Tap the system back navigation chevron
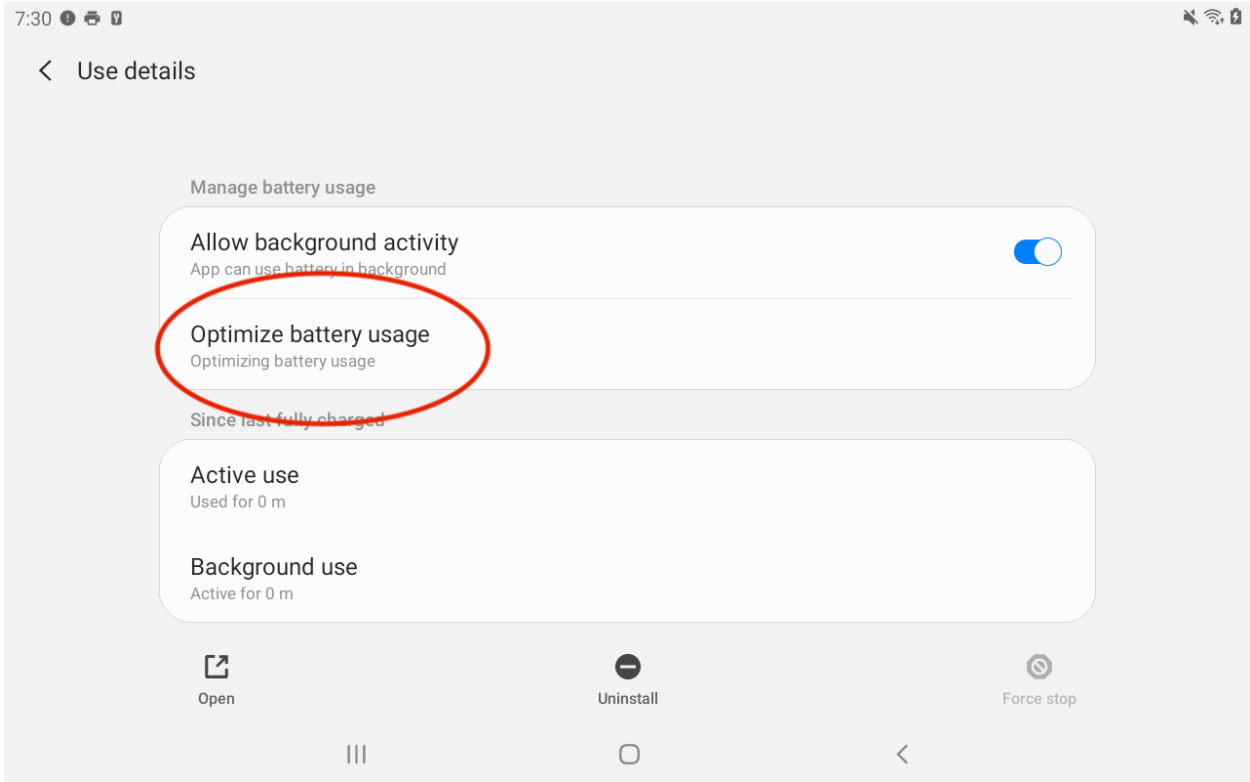Viewport: 1250px width, 782px height. tap(902, 754)
